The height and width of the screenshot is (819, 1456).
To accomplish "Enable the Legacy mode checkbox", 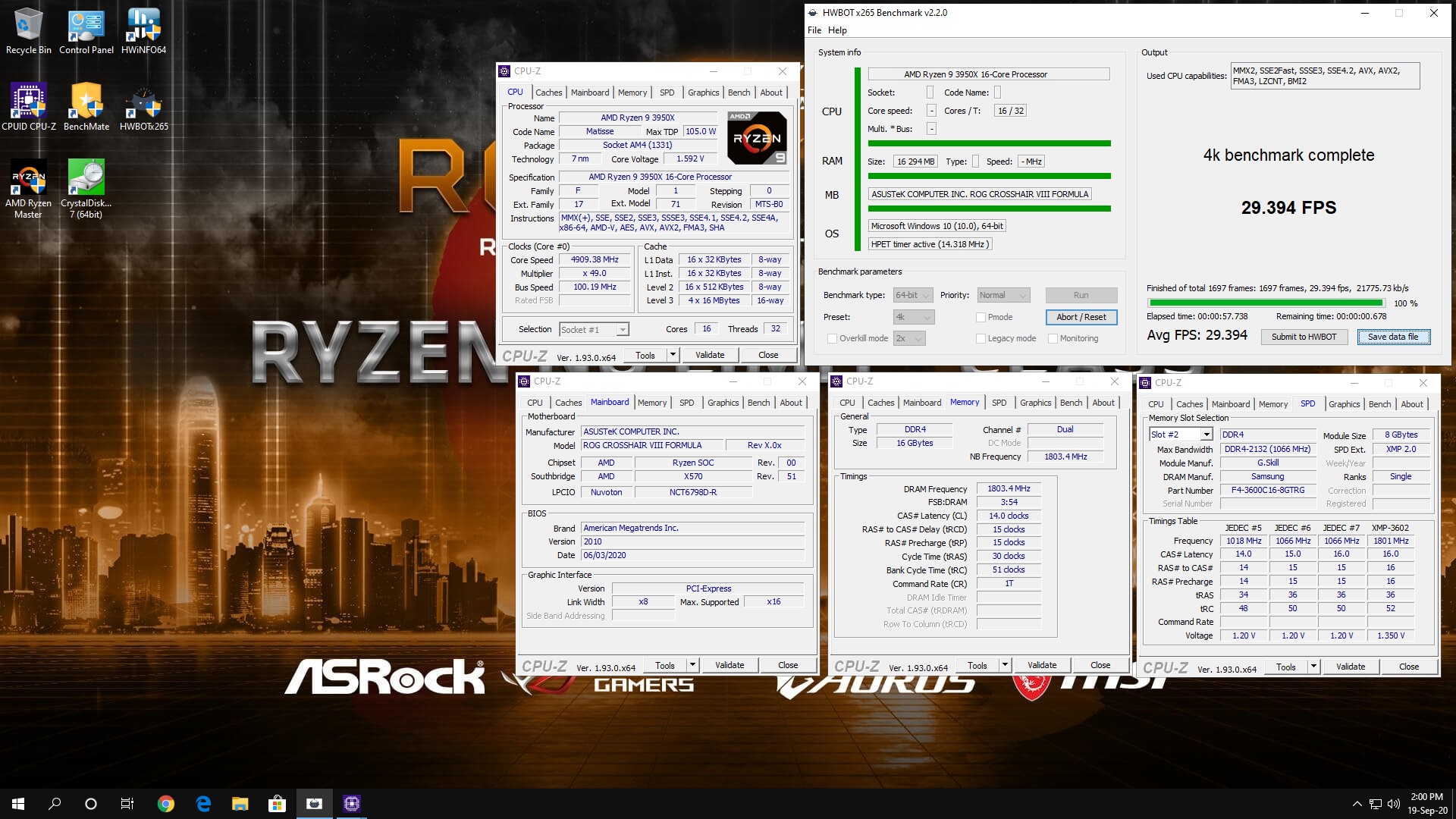I will click(981, 338).
